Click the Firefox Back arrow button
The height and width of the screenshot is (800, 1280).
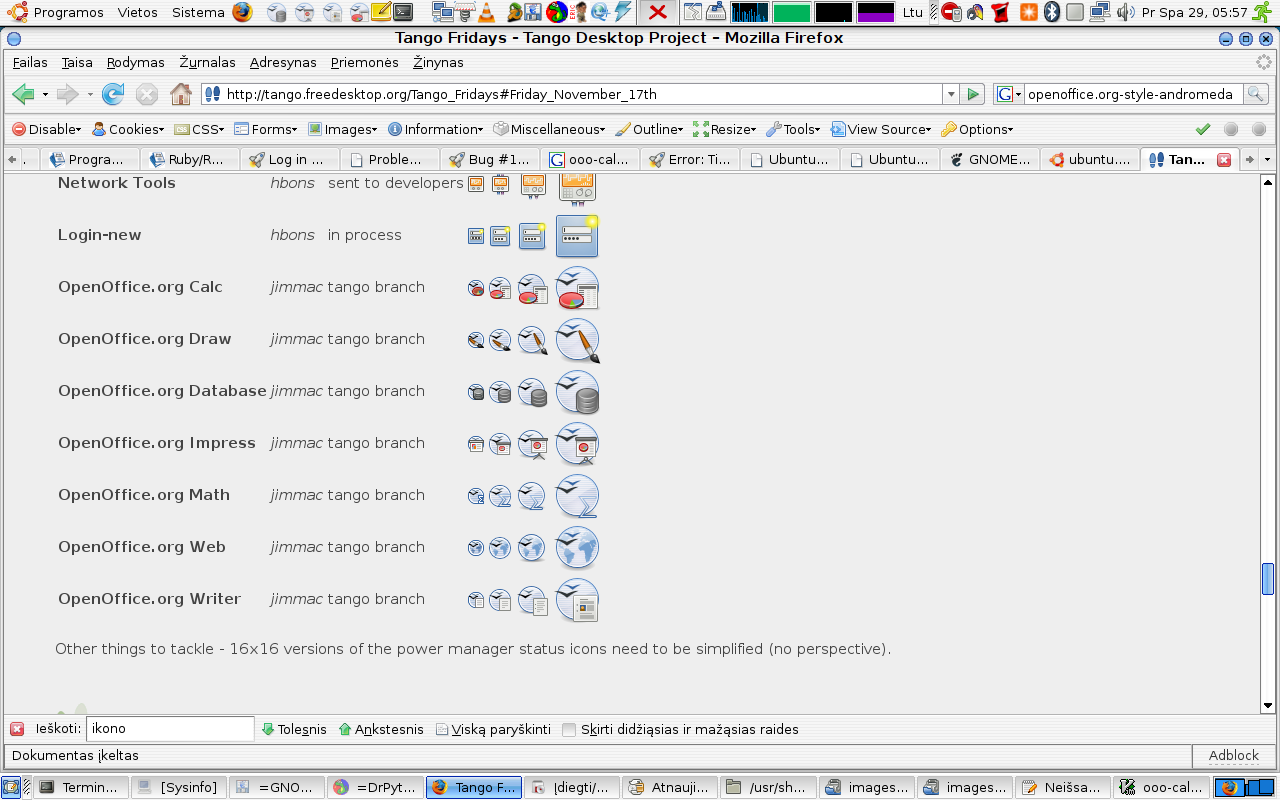tap(22, 95)
